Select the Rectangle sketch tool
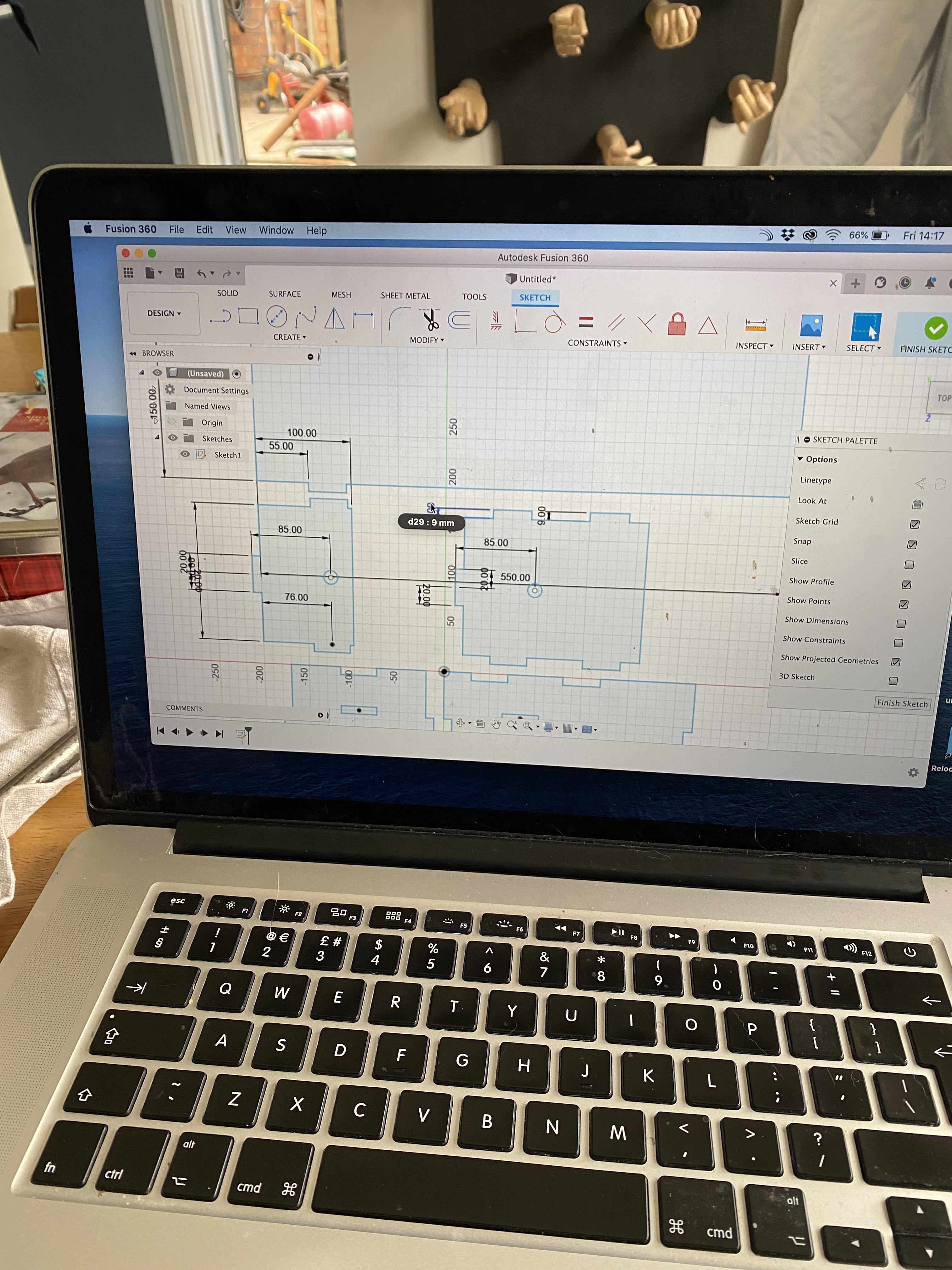The image size is (952, 1270). (x=248, y=316)
